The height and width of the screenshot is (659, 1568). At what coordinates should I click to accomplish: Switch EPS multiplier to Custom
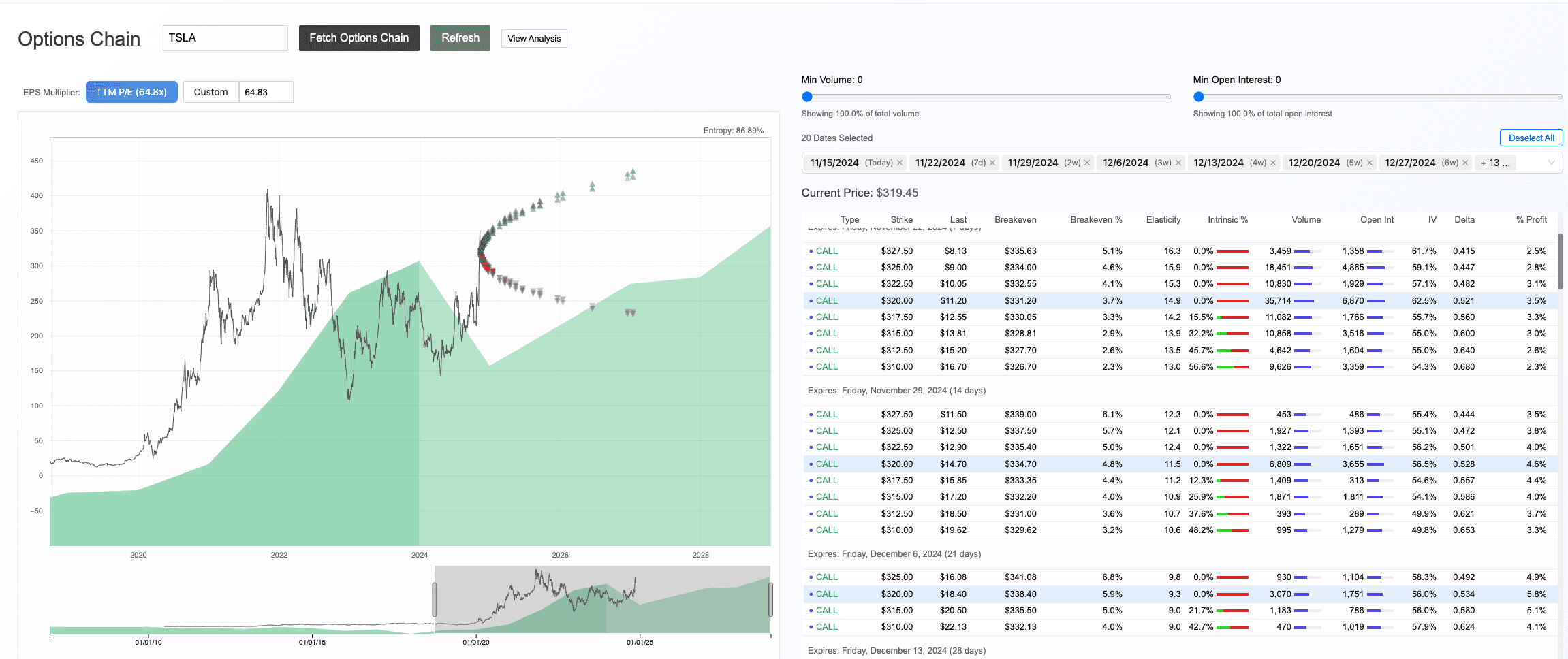point(210,92)
